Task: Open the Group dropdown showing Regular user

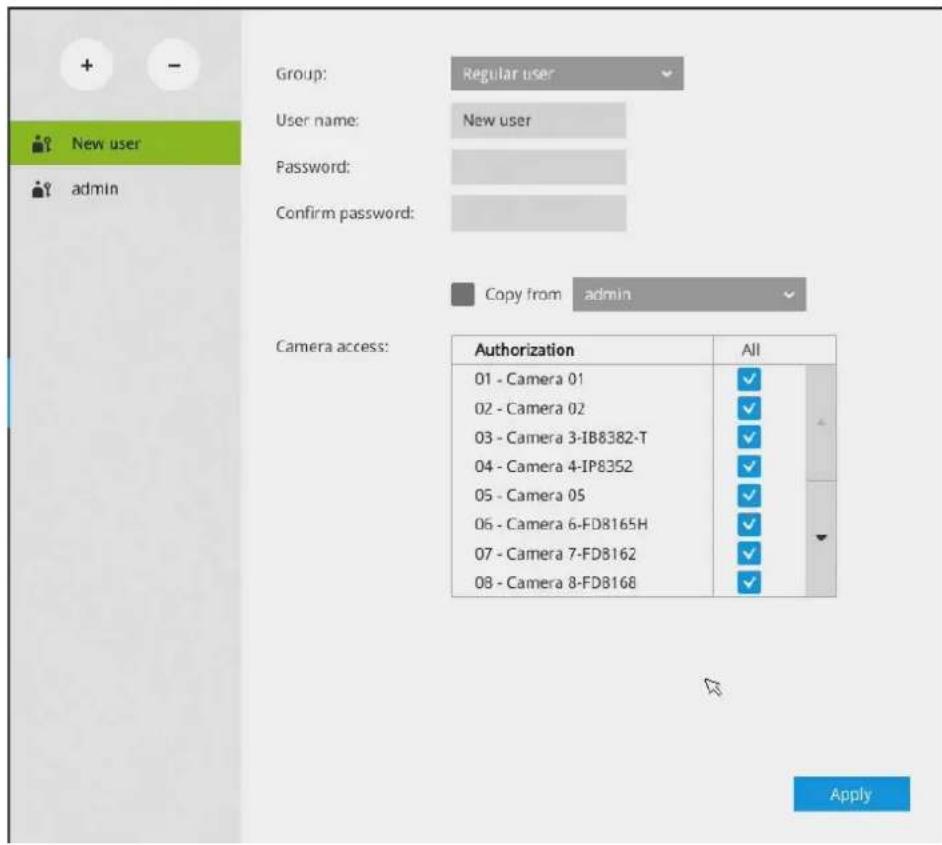Action: click(x=567, y=74)
